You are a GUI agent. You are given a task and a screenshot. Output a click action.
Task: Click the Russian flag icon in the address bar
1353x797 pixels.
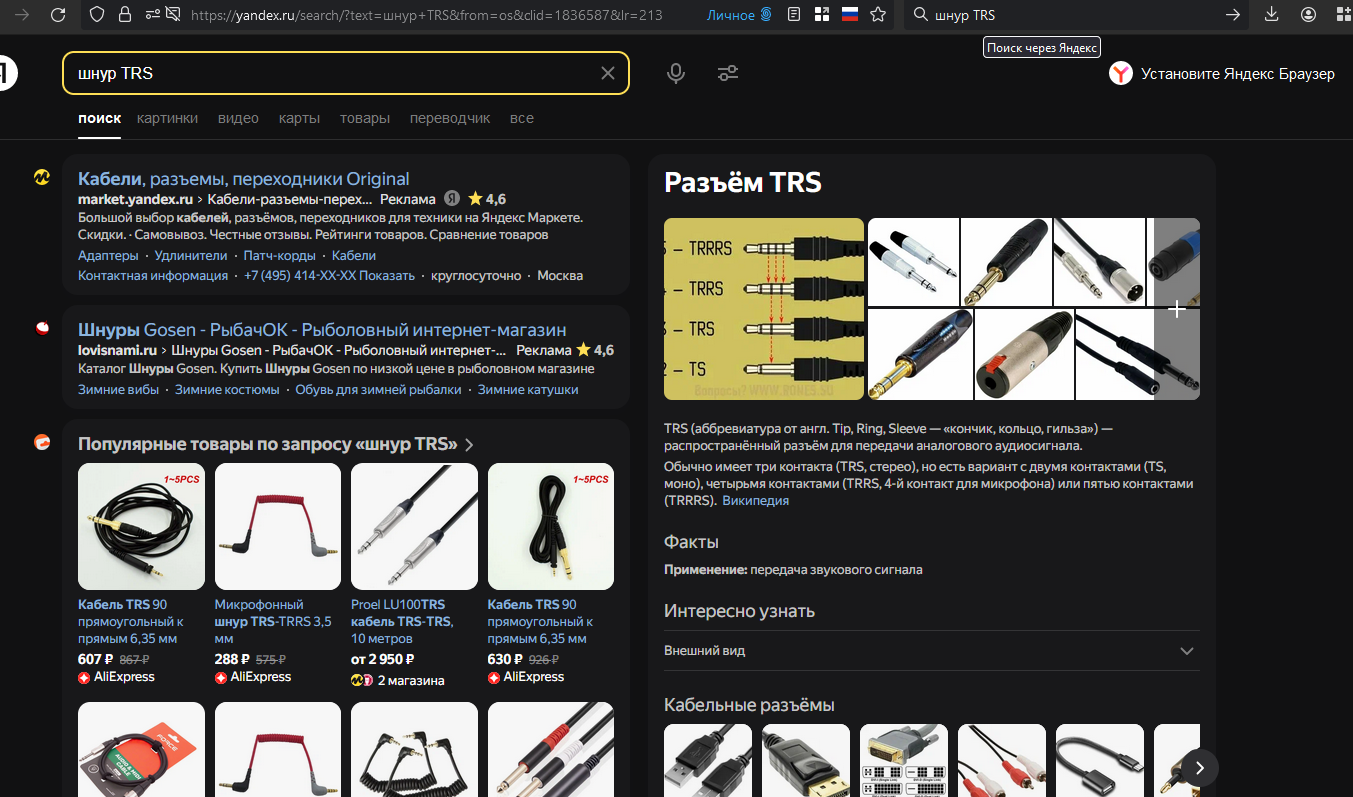tap(850, 15)
